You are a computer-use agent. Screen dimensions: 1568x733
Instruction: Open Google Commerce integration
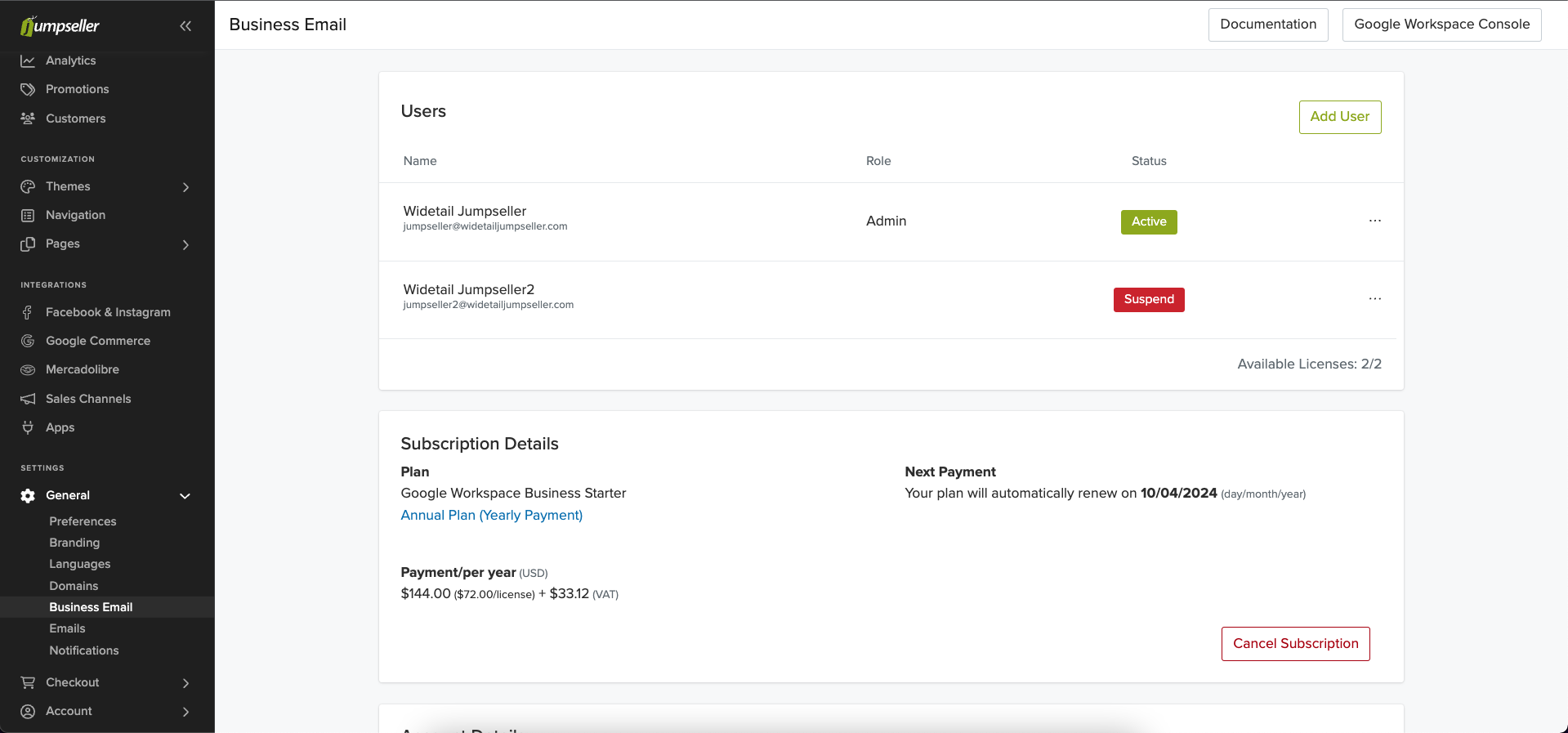[98, 341]
